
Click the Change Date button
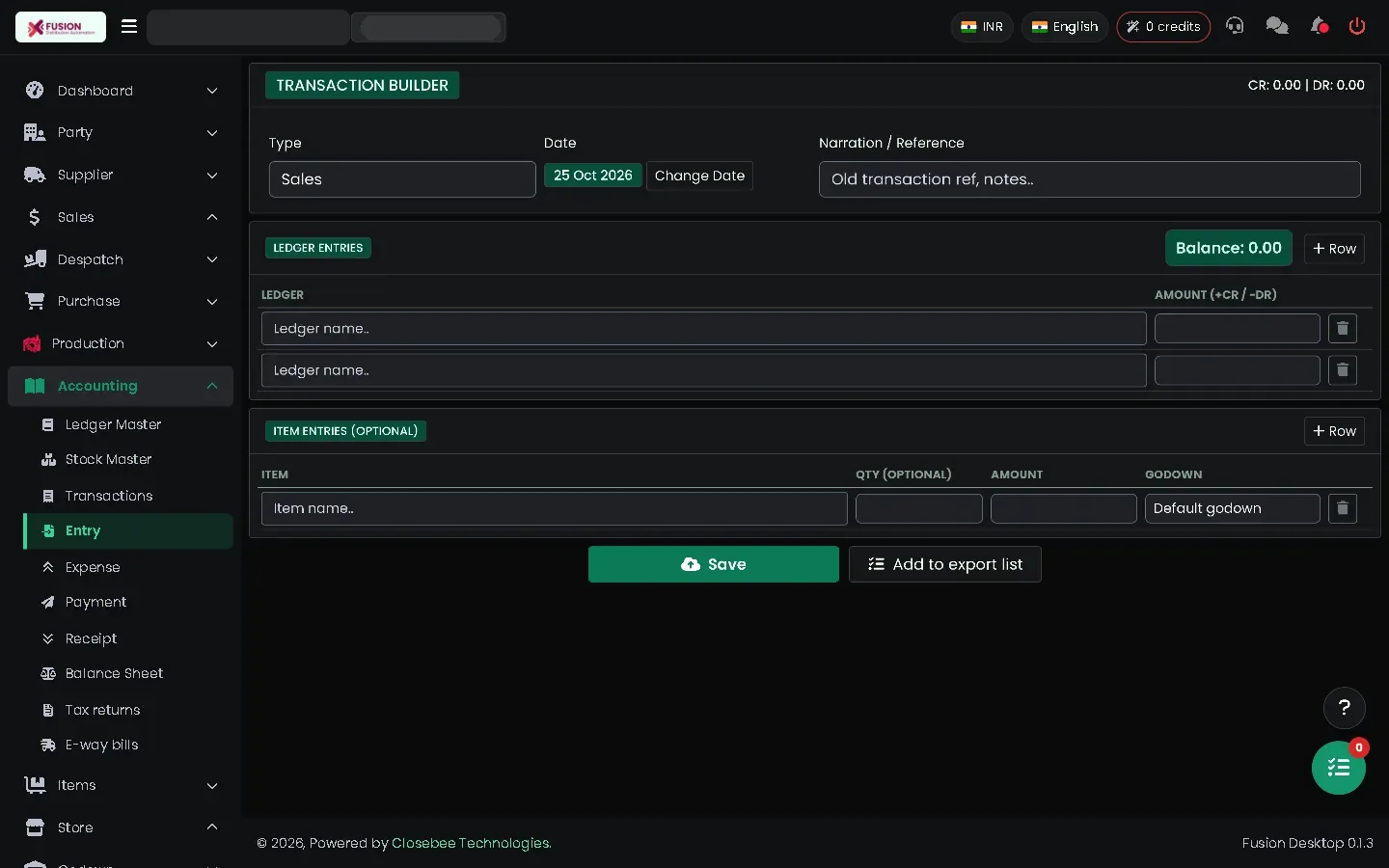[x=699, y=176]
